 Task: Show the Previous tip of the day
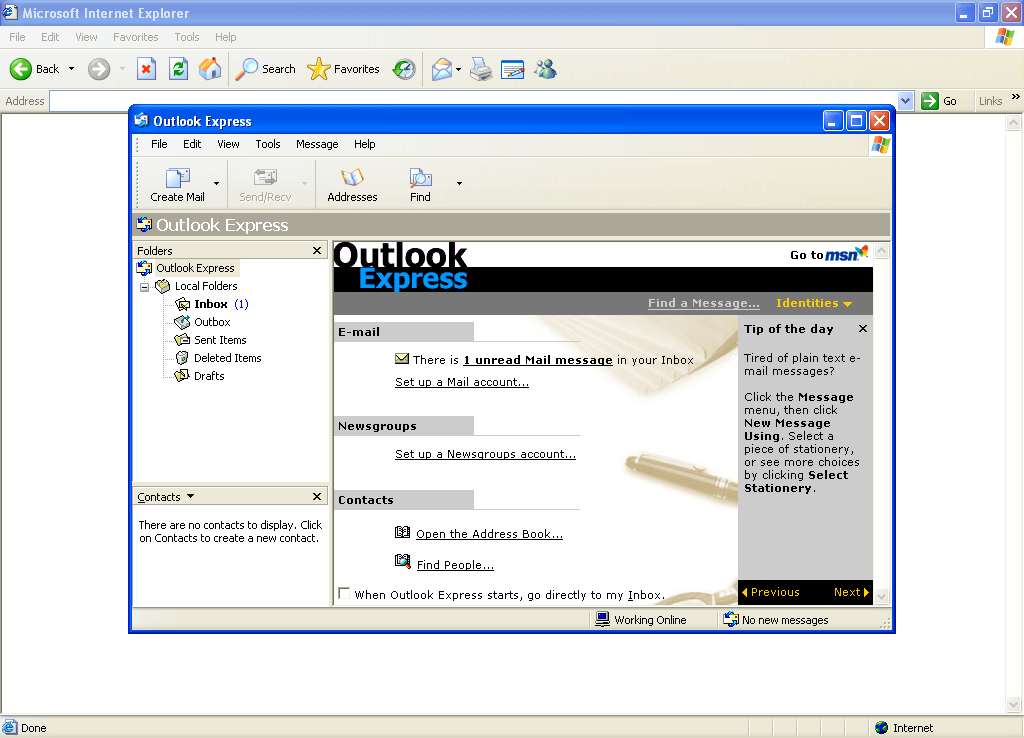coord(771,592)
